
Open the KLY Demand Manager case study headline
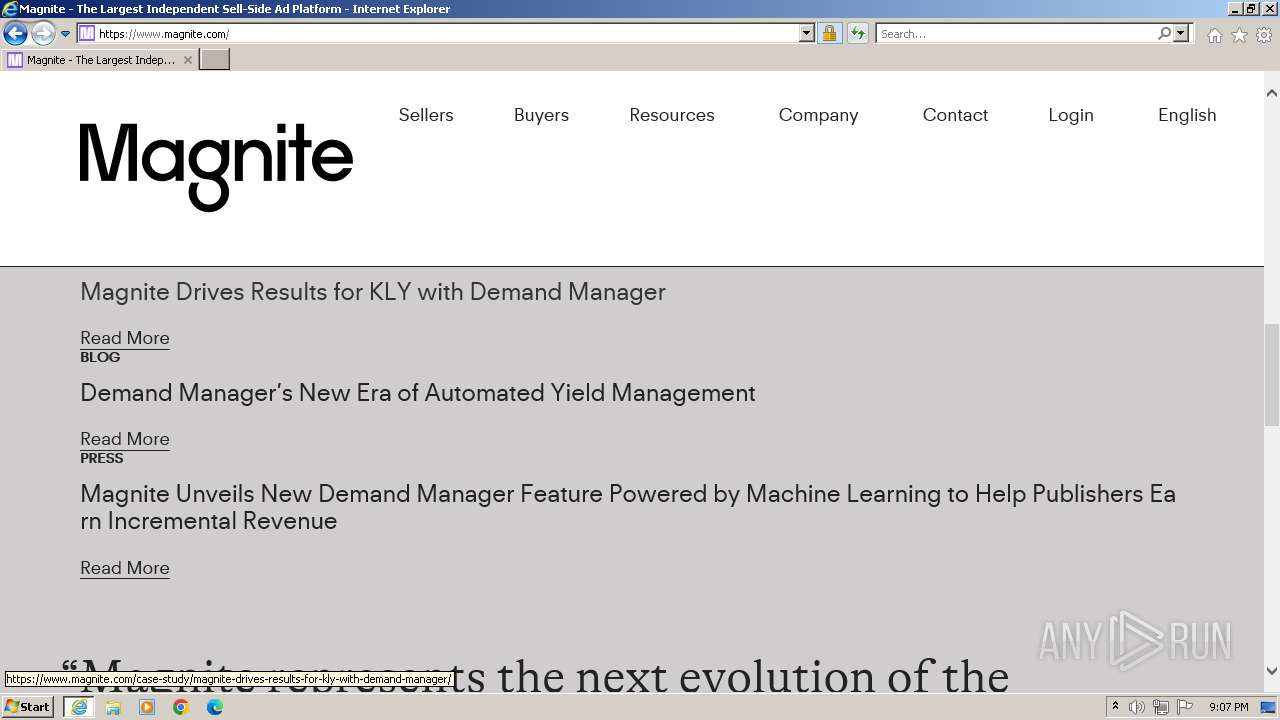point(373,292)
